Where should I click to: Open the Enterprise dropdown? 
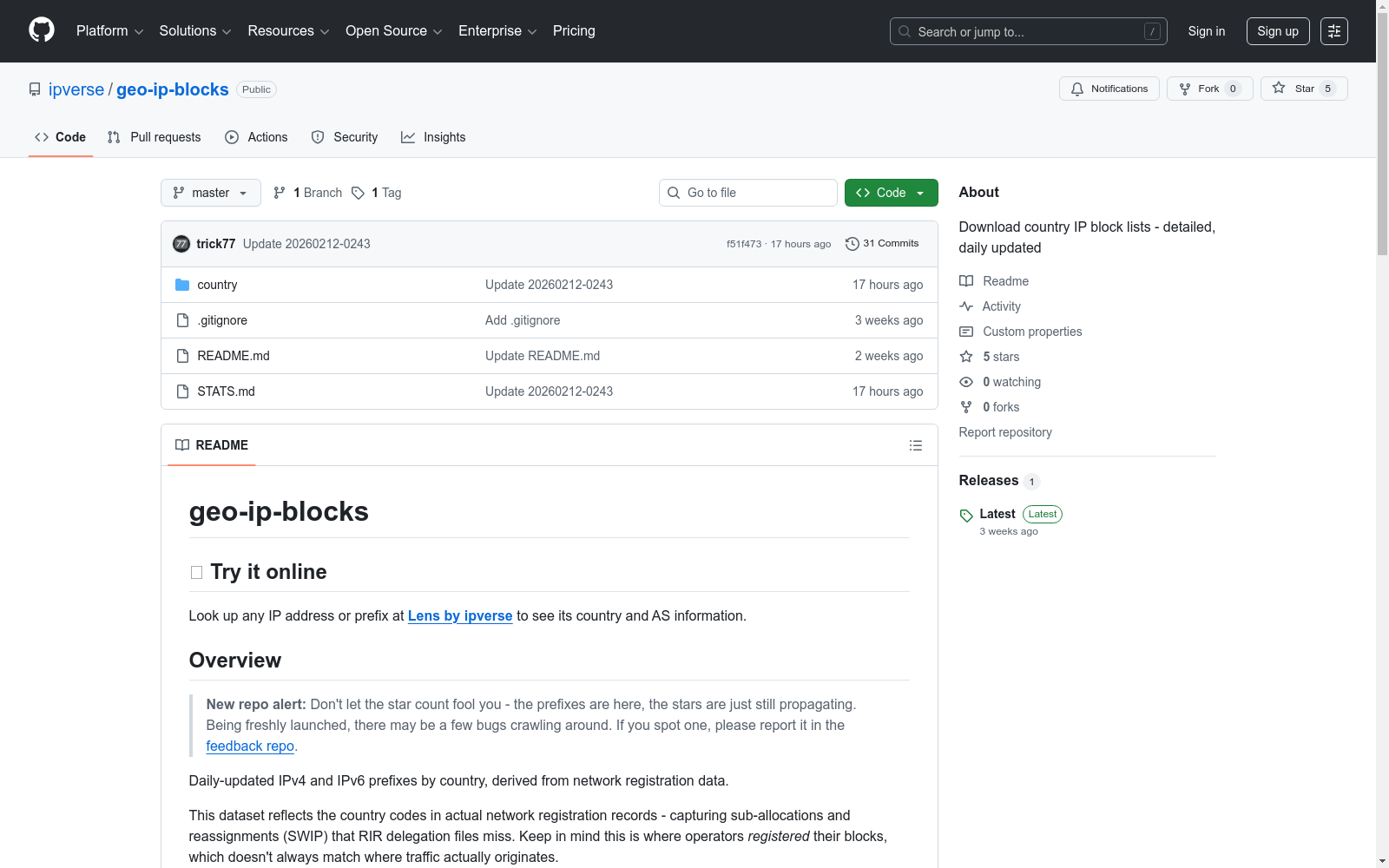(x=497, y=31)
